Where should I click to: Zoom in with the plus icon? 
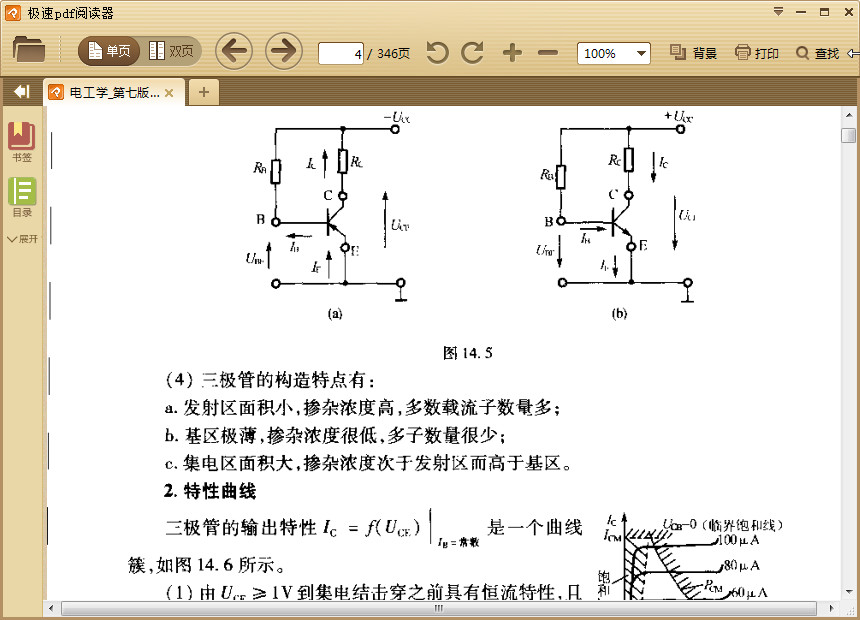[512, 53]
